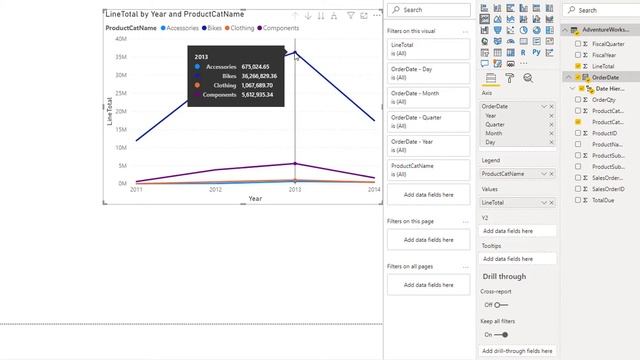Check the SalesOrderID field checkbox

(578, 189)
